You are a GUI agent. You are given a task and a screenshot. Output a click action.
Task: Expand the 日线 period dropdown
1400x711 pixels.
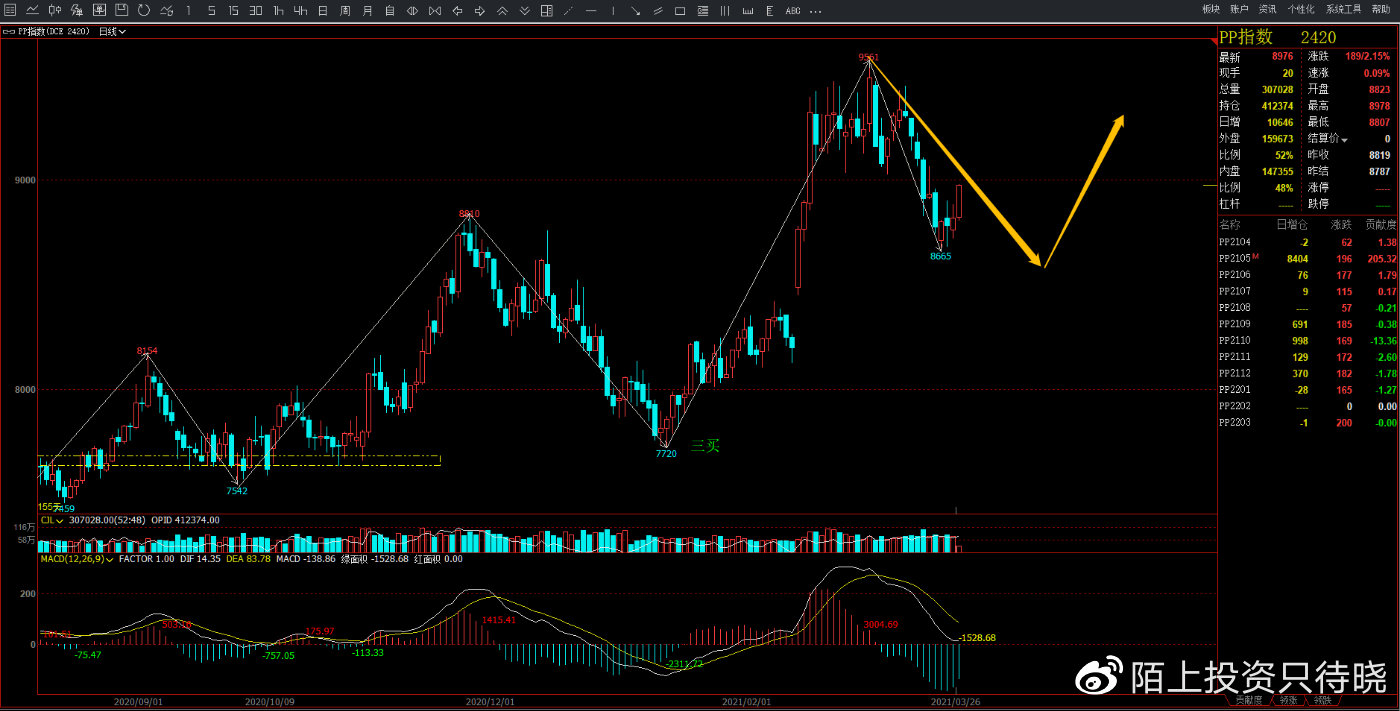point(112,31)
